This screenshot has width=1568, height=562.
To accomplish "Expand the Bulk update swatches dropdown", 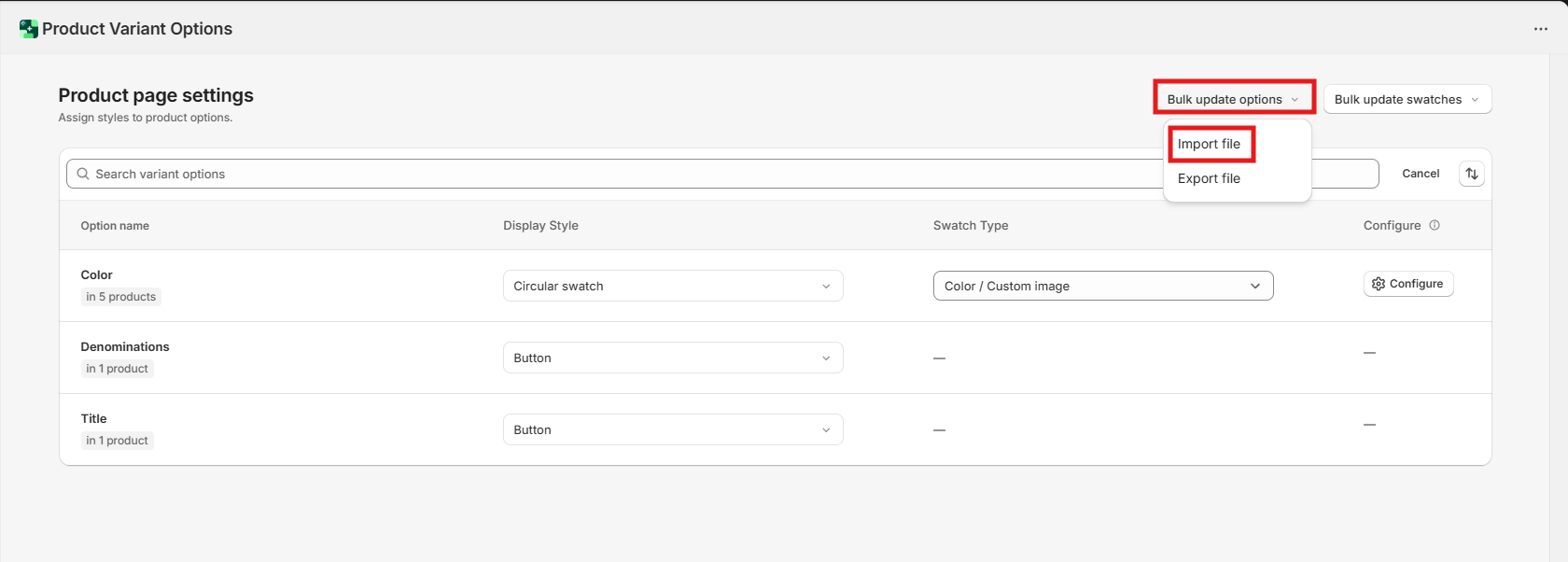I will (x=1407, y=99).
